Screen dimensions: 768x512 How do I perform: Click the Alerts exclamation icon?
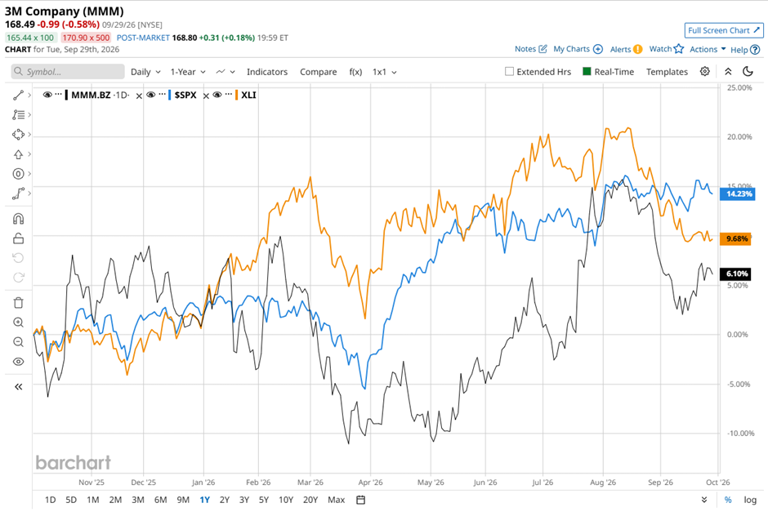coord(638,49)
